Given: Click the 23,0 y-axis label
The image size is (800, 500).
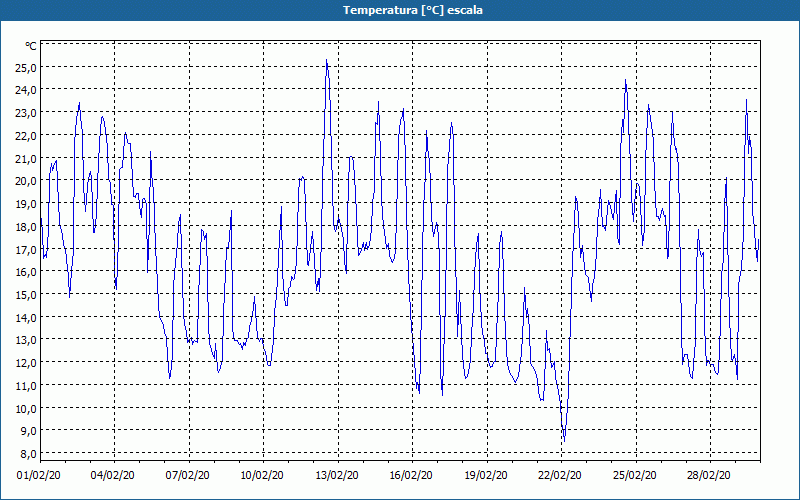Looking at the screenshot, I should coord(25,113).
